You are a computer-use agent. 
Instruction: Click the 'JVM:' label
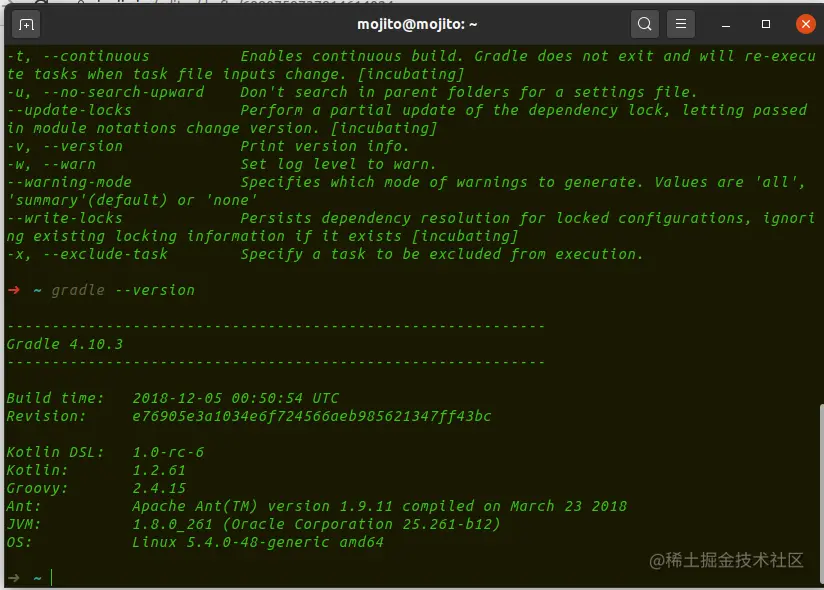pos(24,524)
